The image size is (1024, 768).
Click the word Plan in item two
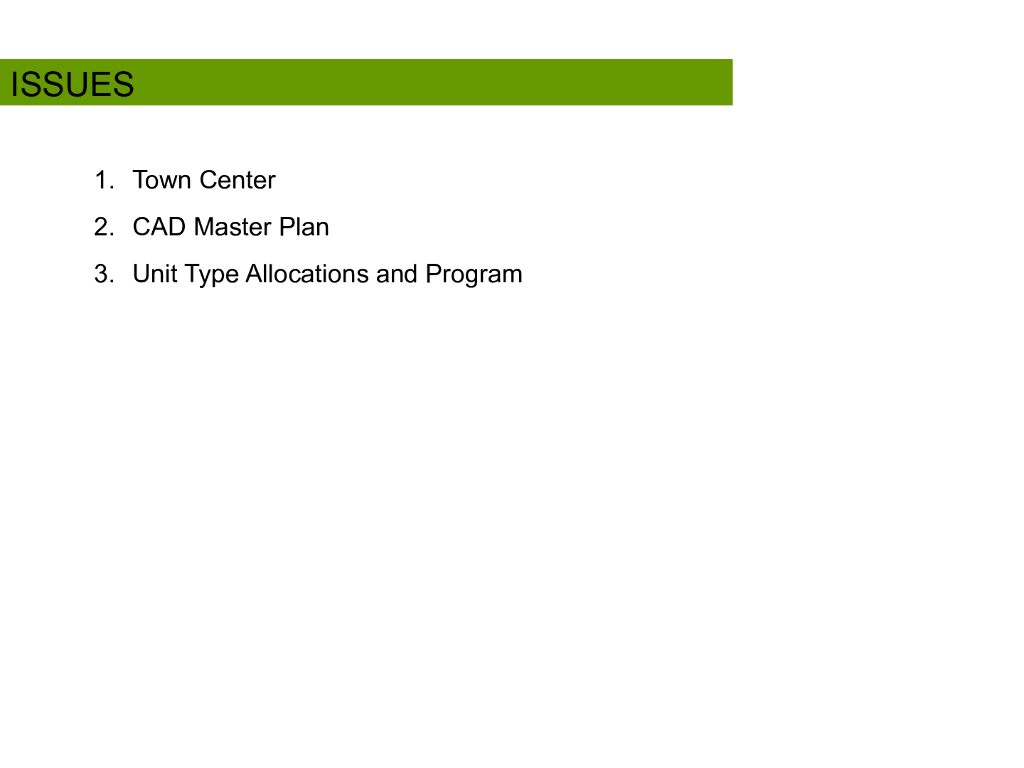pos(304,227)
